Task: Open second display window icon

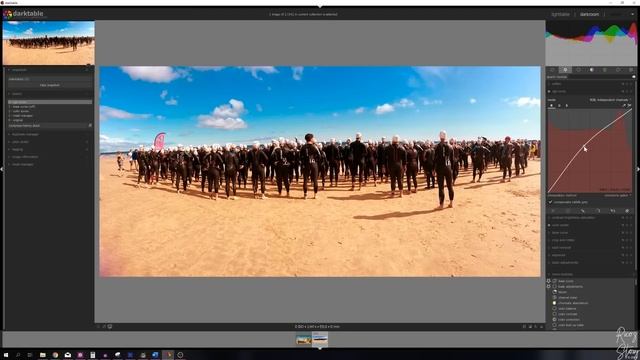Action: pyautogui.click(x=110, y=327)
